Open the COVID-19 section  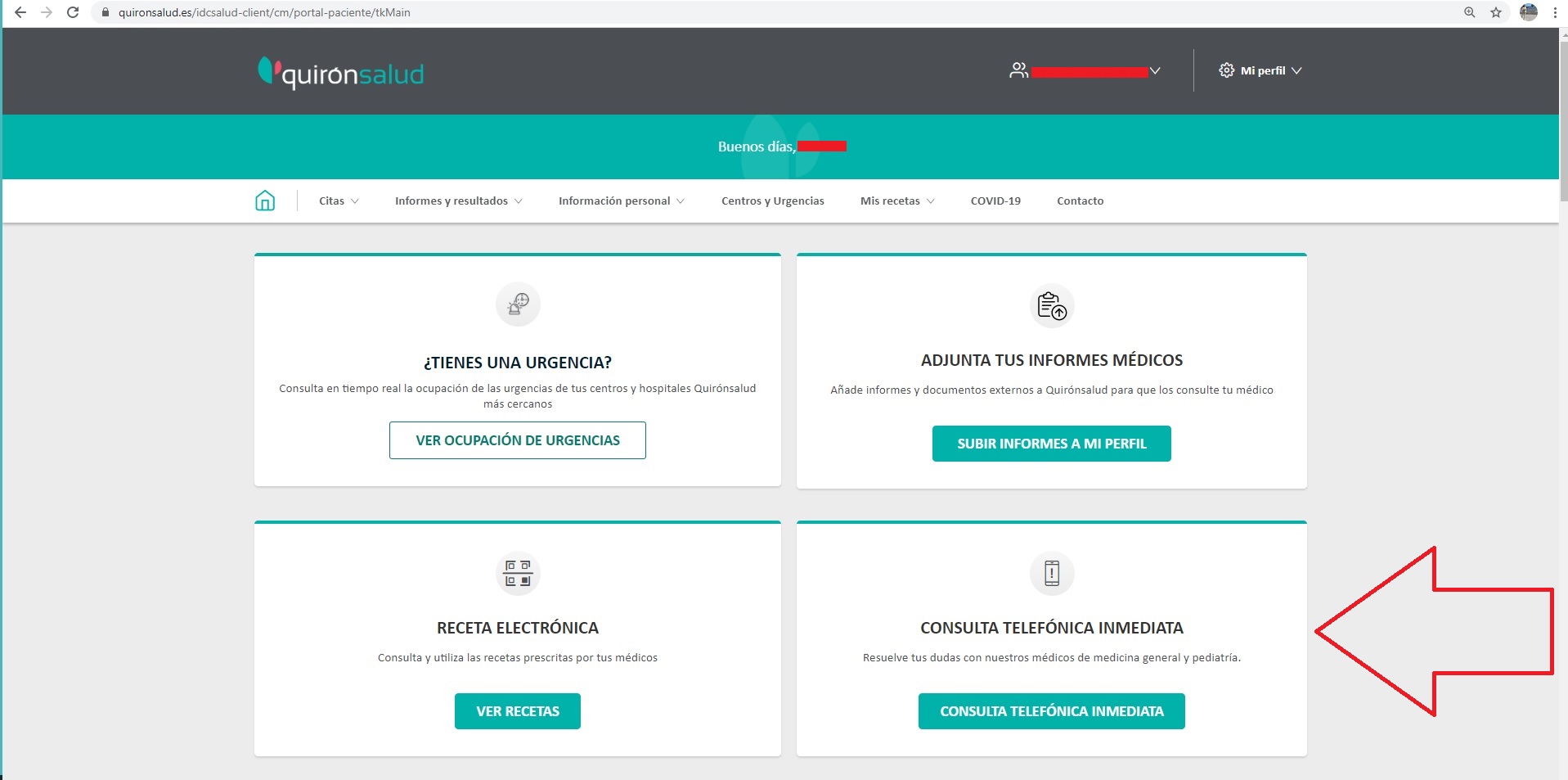pyautogui.click(x=995, y=201)
